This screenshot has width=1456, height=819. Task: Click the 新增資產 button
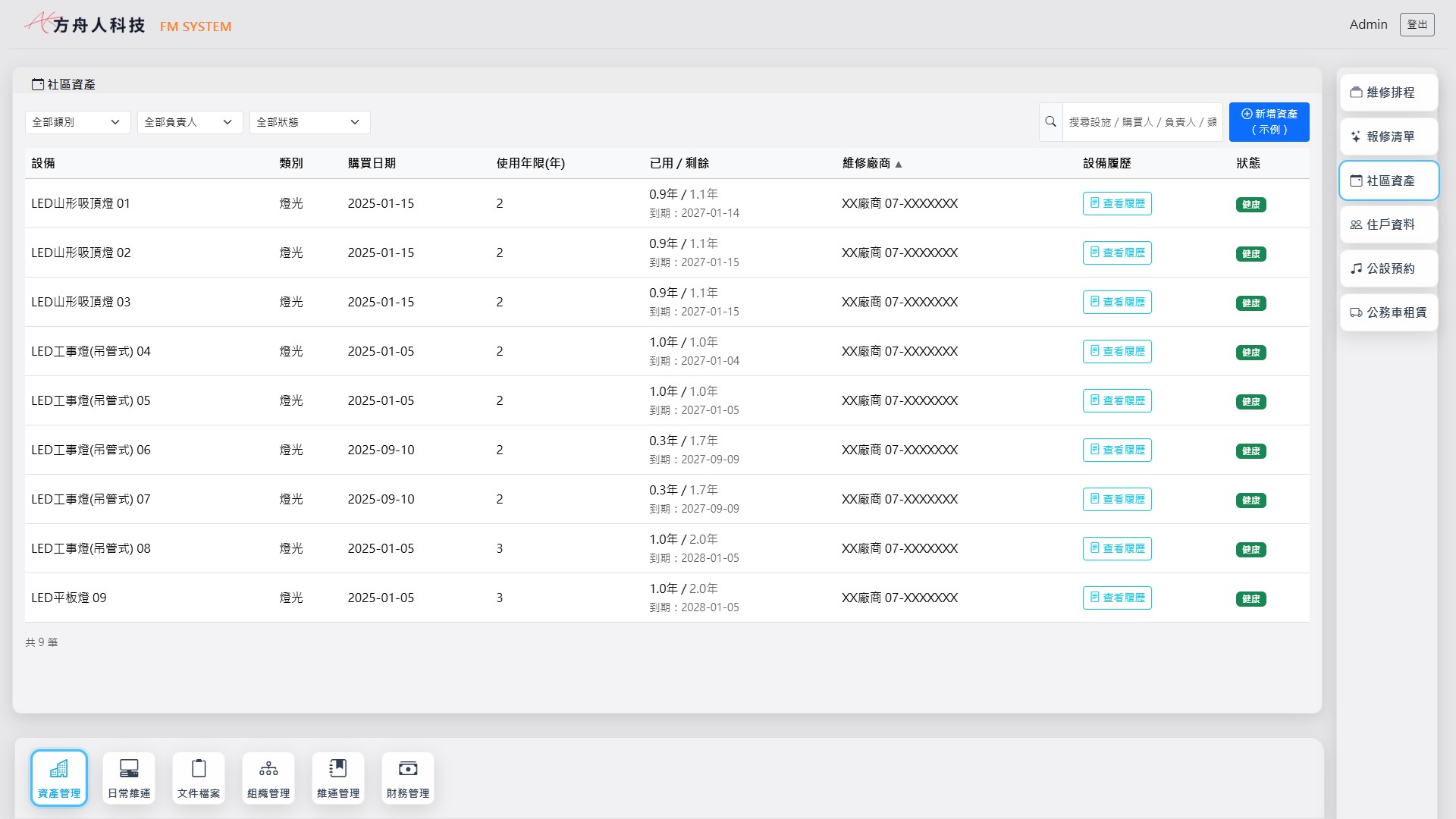coord(1269,121)
